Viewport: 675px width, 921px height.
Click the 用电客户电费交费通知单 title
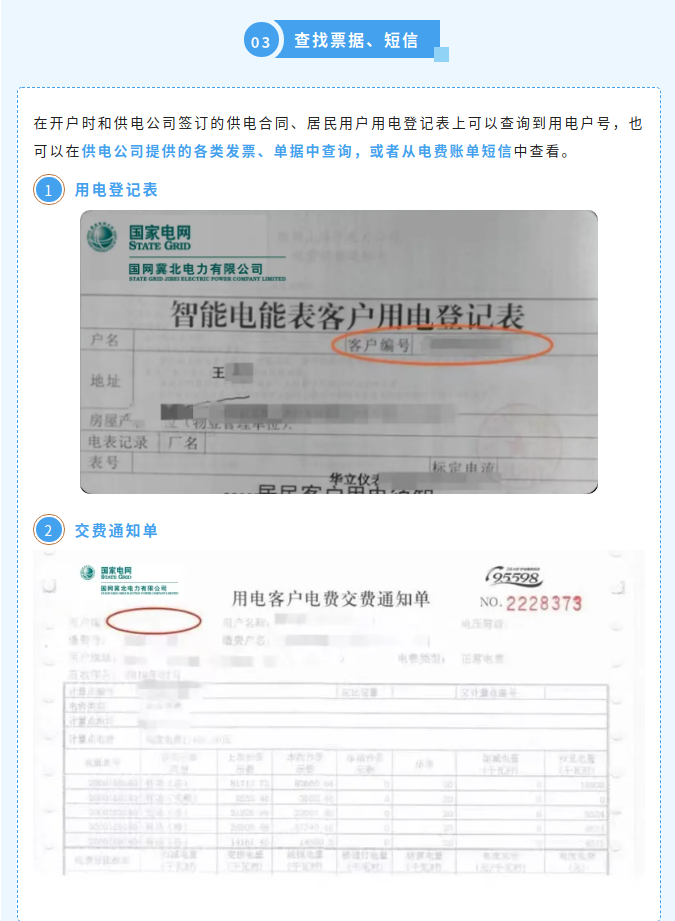[331, 599]
